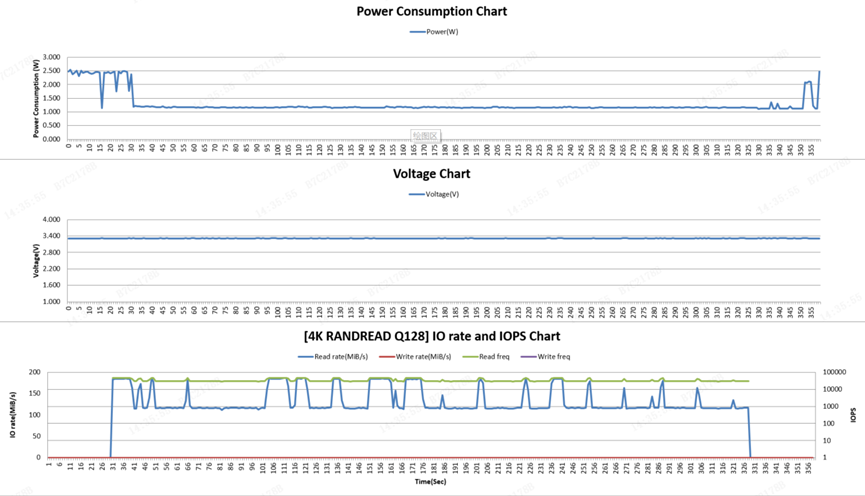Click the 0.500 tick on the power axis
This screenshot has width=865, height=496.
pos(51,126)
